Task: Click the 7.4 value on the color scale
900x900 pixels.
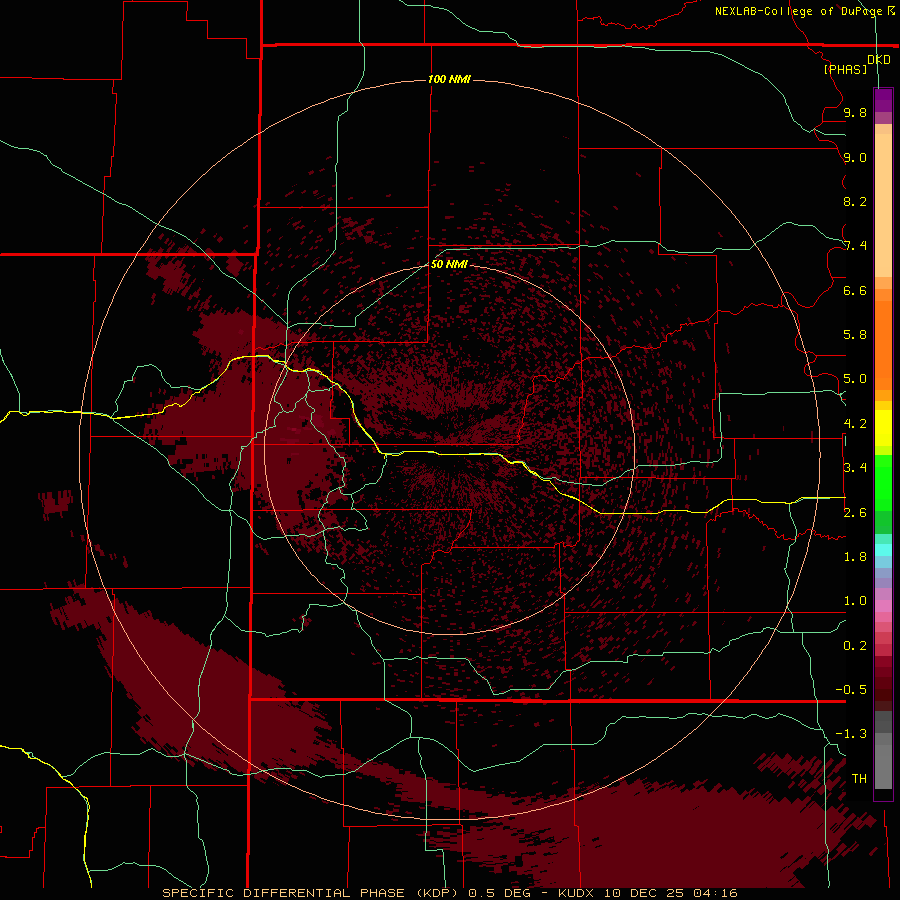Action: coord(855,246)
